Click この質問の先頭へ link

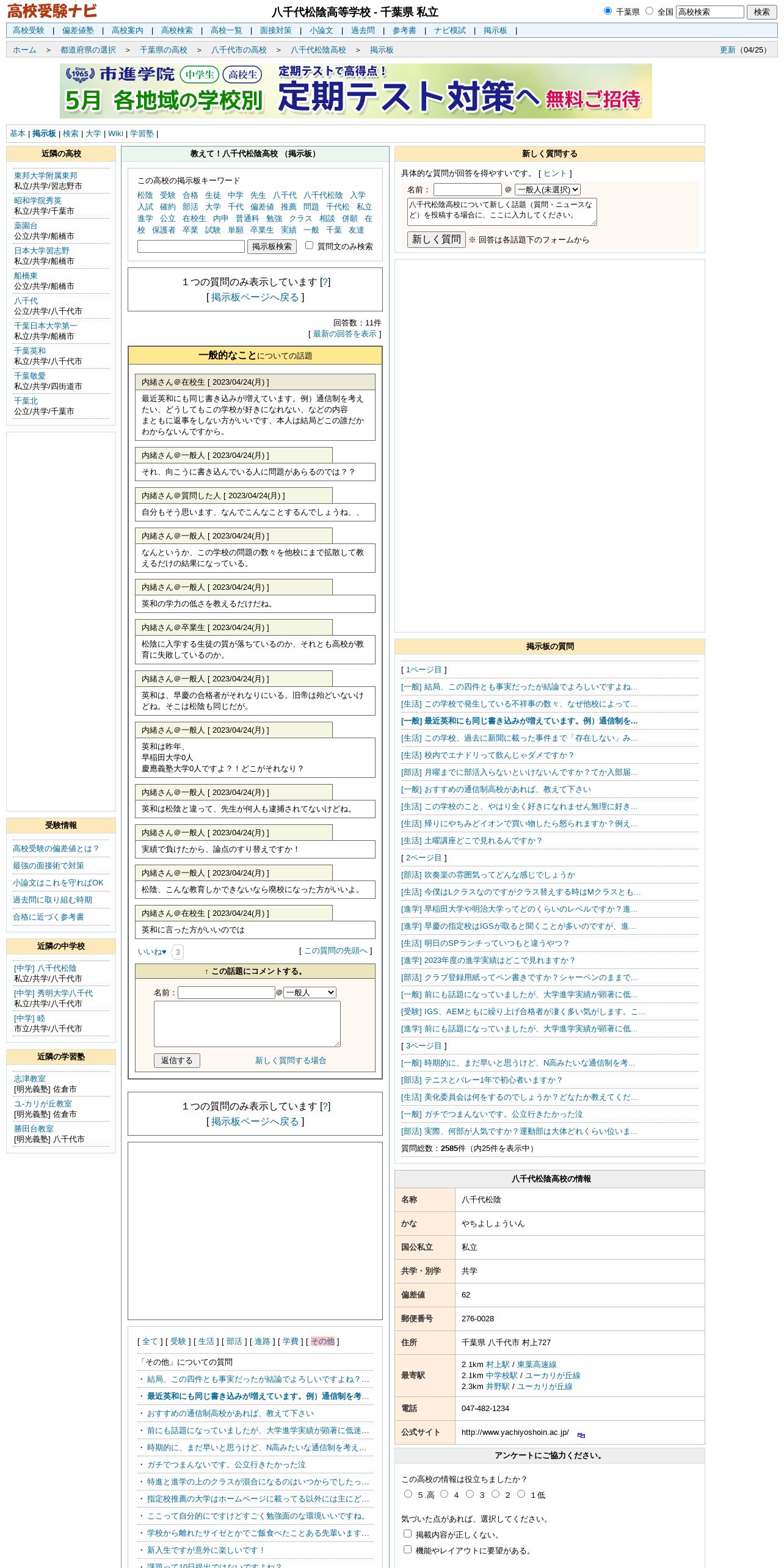pyautogui.click(x=336, y=951)
